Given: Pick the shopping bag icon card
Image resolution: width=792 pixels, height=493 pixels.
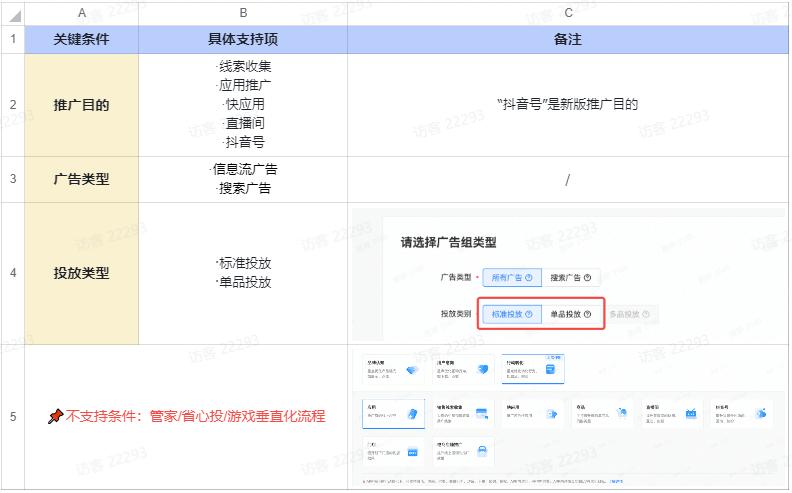Looking at the screenshot, I should point(463,452).
